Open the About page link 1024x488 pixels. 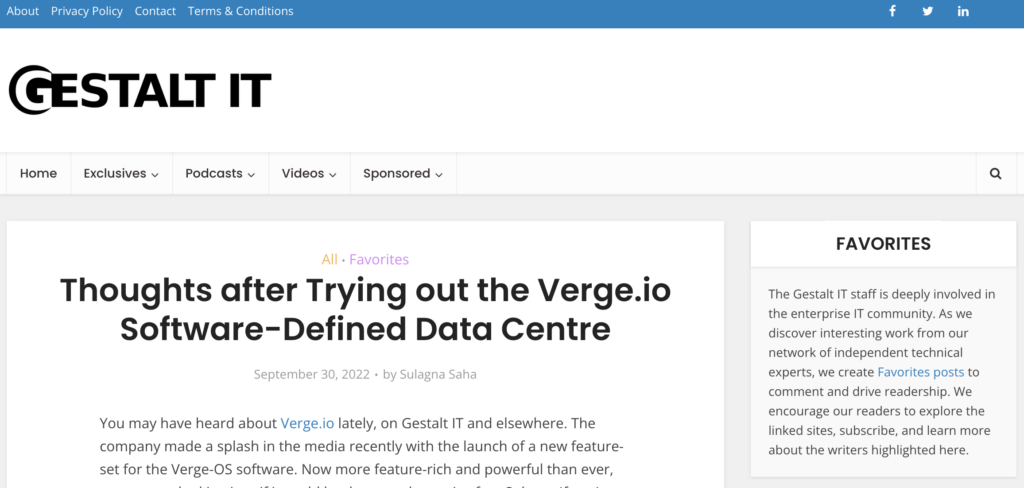(x=23, y=11)
